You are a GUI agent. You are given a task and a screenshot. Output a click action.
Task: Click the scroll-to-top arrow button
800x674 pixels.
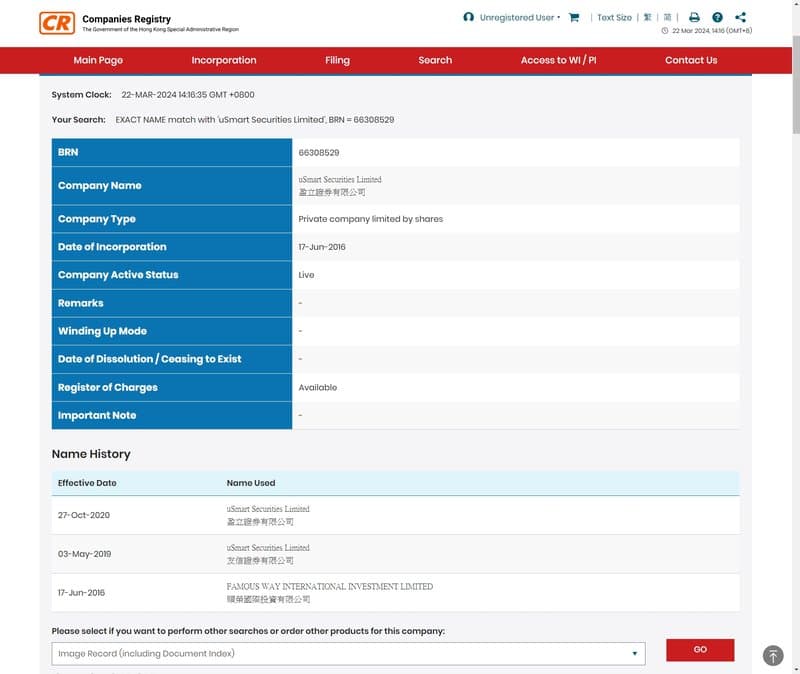pyautogui.click(x=773, y=655)
